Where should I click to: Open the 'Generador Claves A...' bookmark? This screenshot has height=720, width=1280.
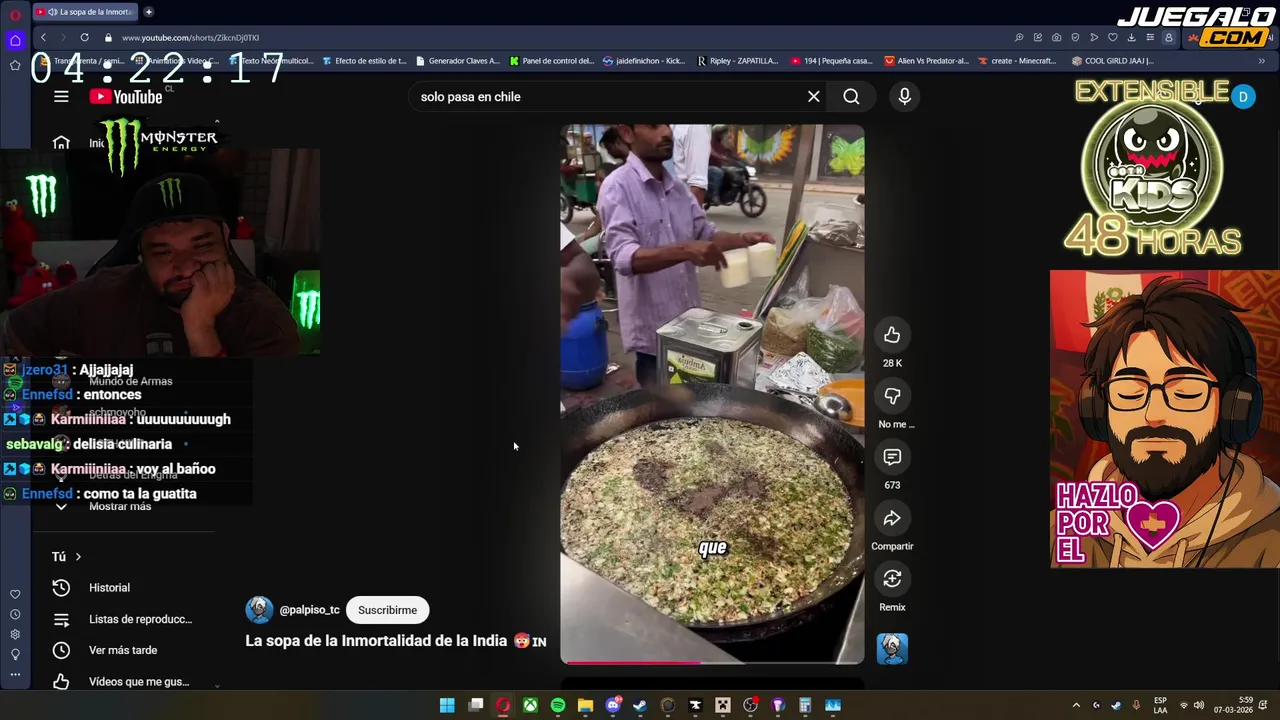click(457, 61)
